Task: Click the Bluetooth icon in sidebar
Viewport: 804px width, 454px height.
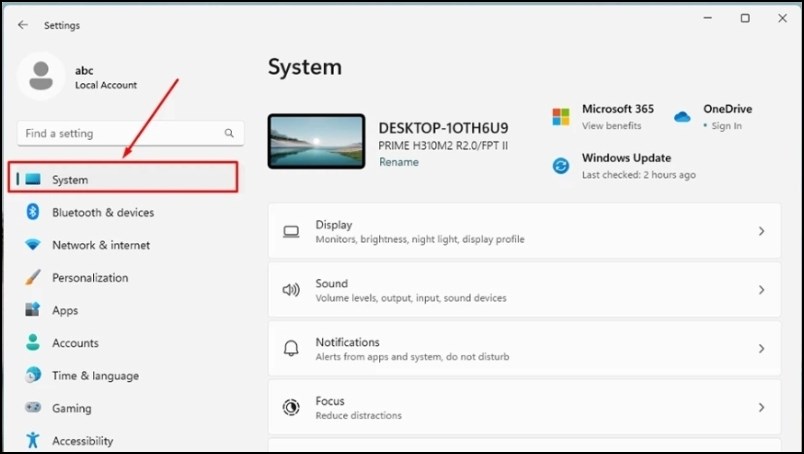Action: [x=33, y=211]
